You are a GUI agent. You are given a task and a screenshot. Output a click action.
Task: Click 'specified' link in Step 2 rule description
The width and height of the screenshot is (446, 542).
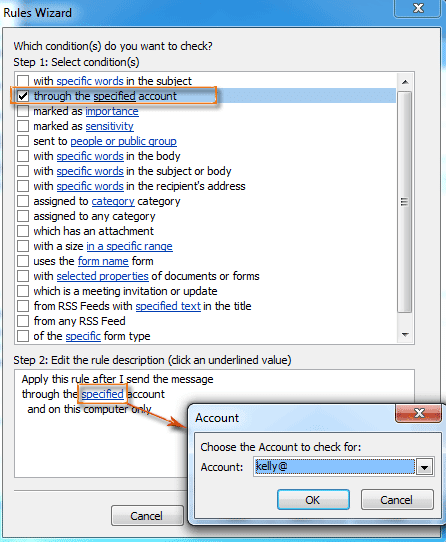102,394
